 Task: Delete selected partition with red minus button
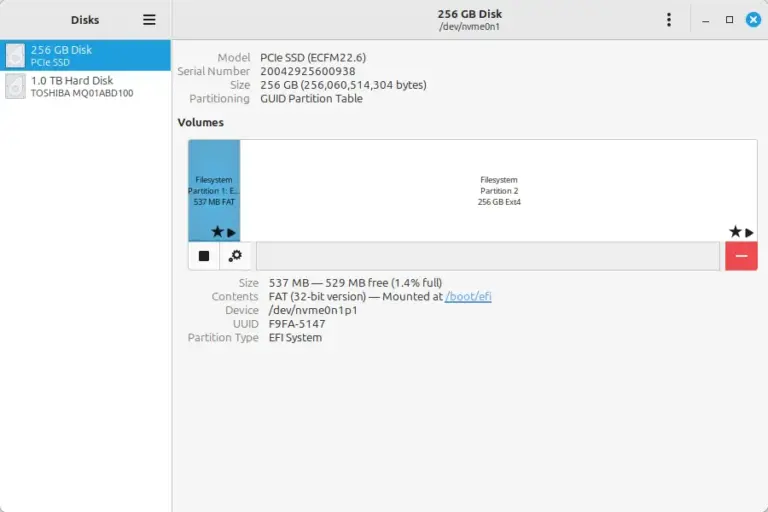click(x=741, y=256)
